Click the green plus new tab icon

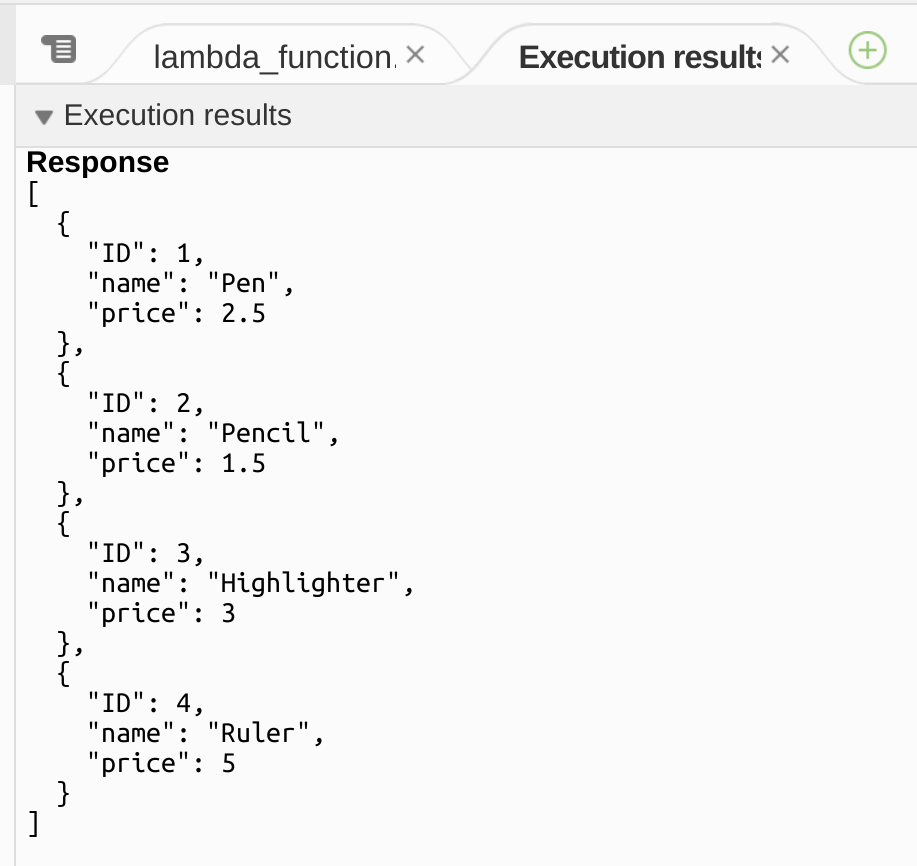(867, 50)
